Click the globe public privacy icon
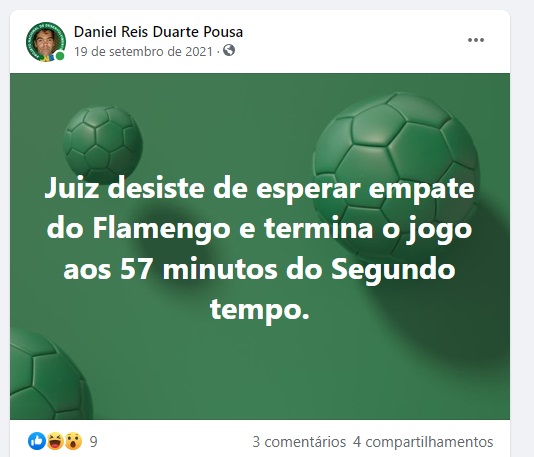This screenshot has width=534, height=457. (x=229, y=50)
